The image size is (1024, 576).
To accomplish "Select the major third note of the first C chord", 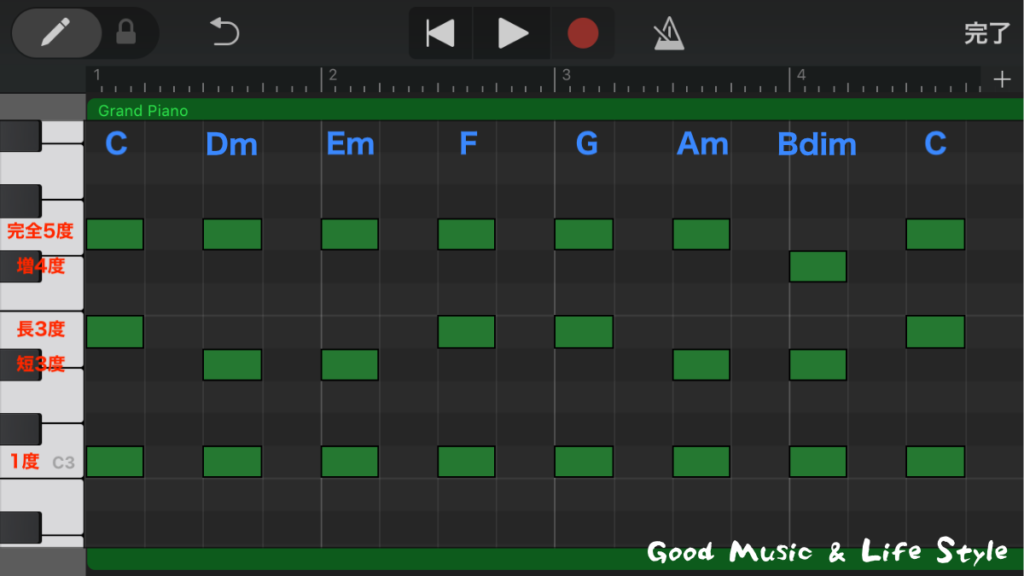I will [x=115, y=332].
